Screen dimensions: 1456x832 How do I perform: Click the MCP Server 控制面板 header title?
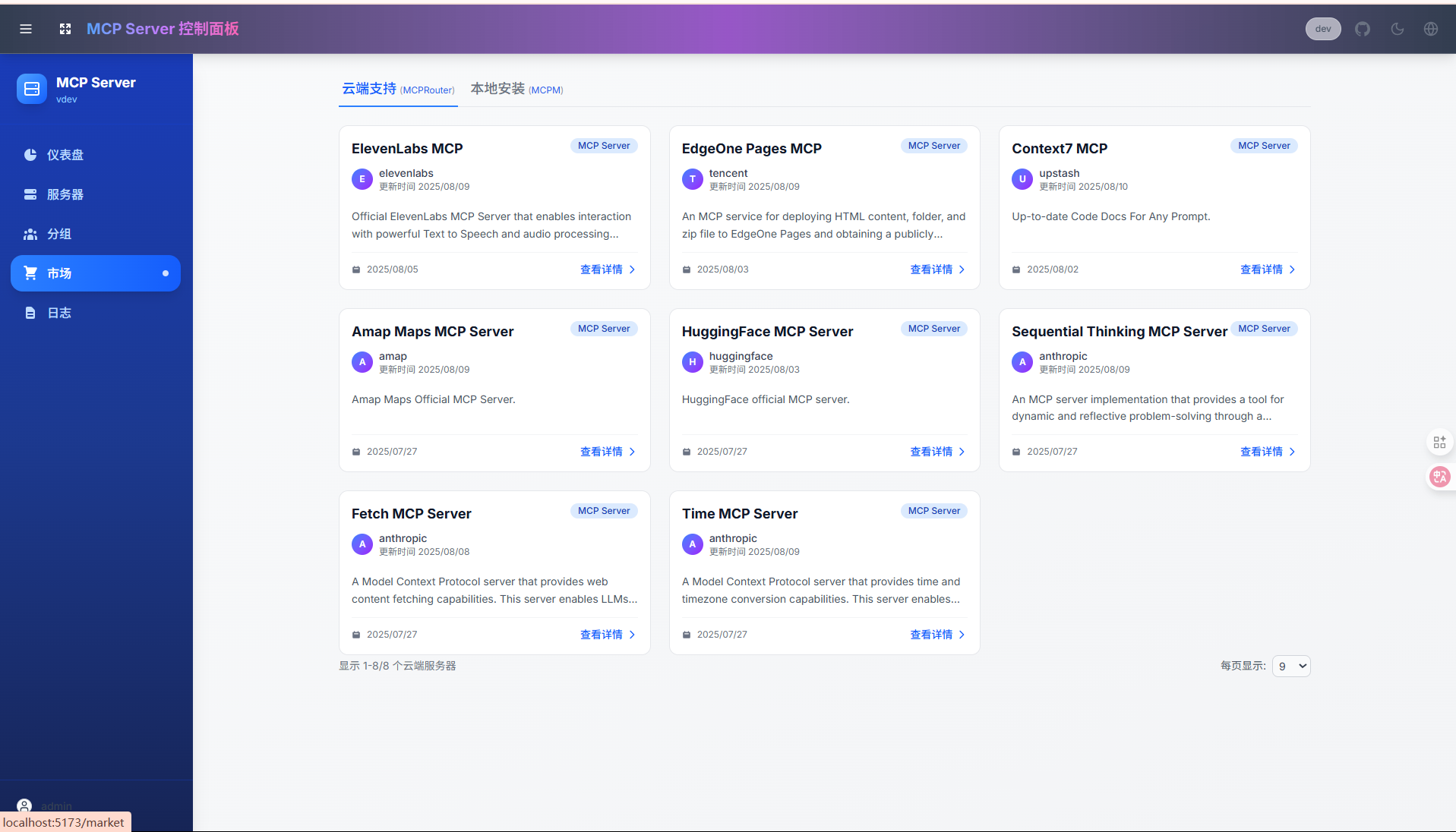163,29
